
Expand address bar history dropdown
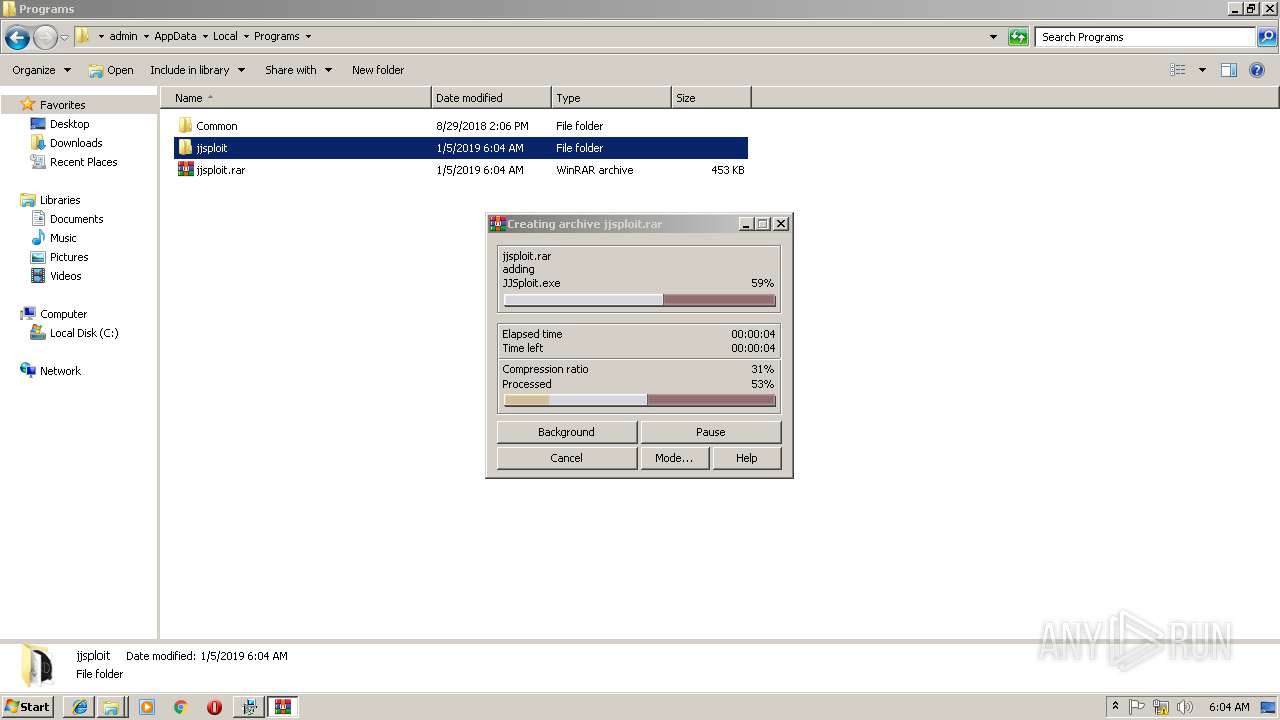click(993, 37)
